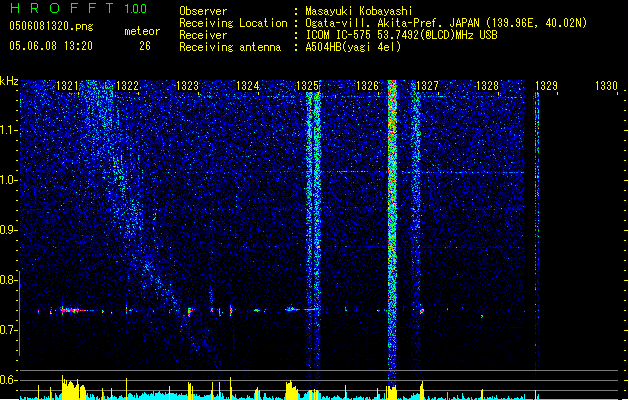Click the A504HB(yagi 4el) antenna text
The width and height of the screenshot is (629, 400).
point(353,47)
